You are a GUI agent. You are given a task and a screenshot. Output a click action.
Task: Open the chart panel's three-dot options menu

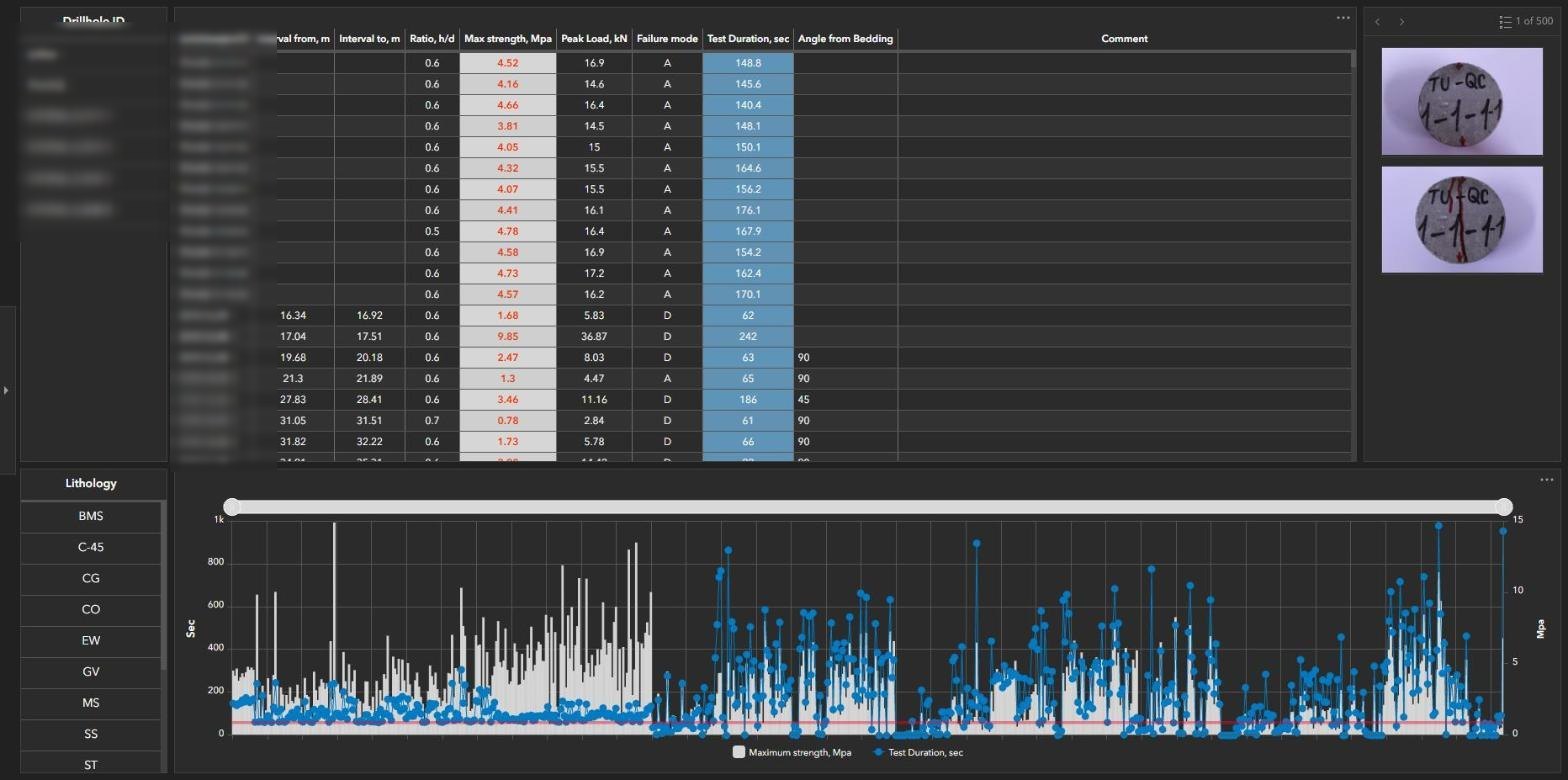point(1547,480)
